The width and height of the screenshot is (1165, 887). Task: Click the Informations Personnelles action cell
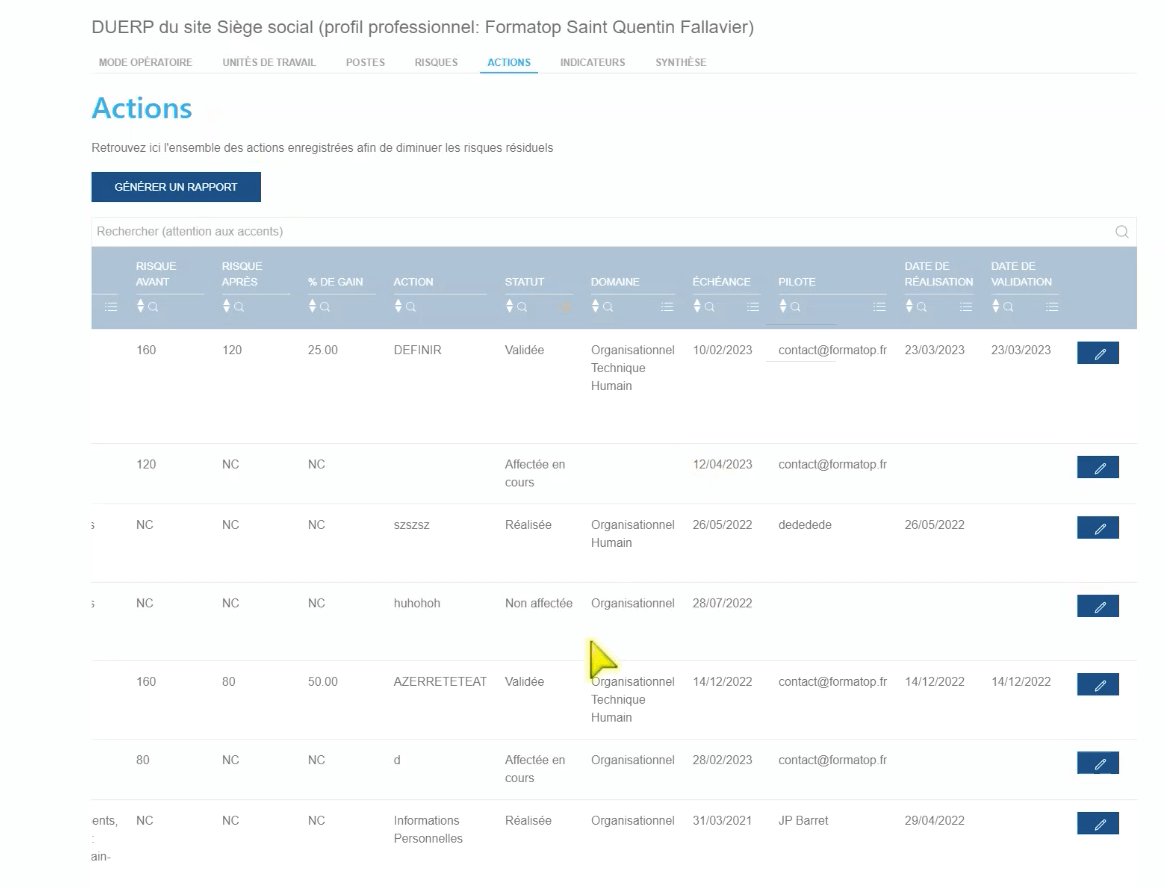[428, 830]
